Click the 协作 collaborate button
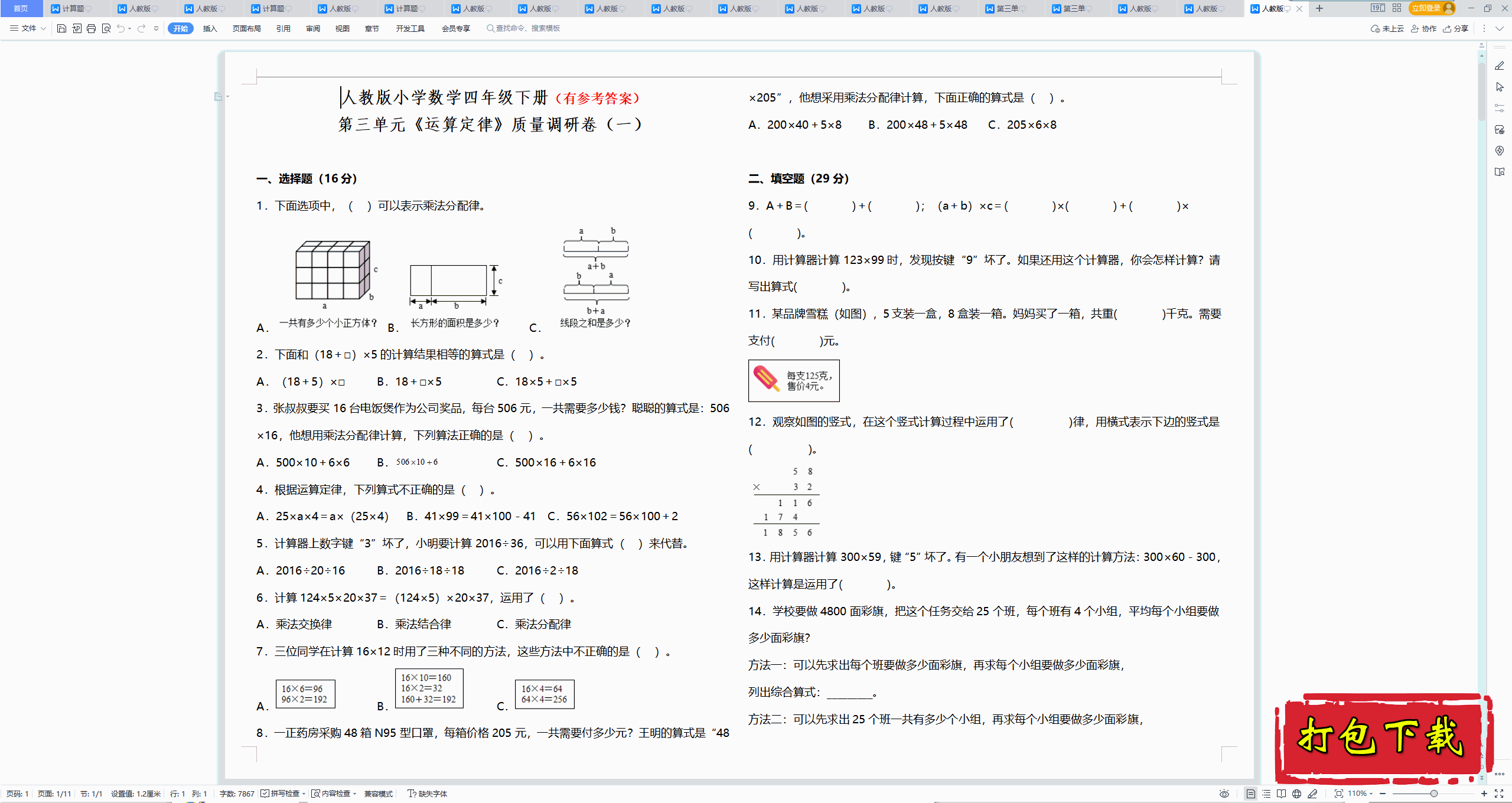 tap(1424, 28)
